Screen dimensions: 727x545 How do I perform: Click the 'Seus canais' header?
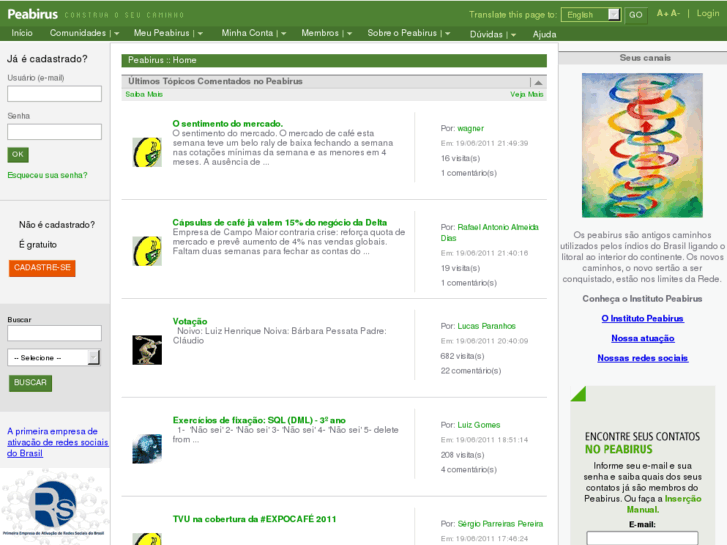click(x=645, y=58)
